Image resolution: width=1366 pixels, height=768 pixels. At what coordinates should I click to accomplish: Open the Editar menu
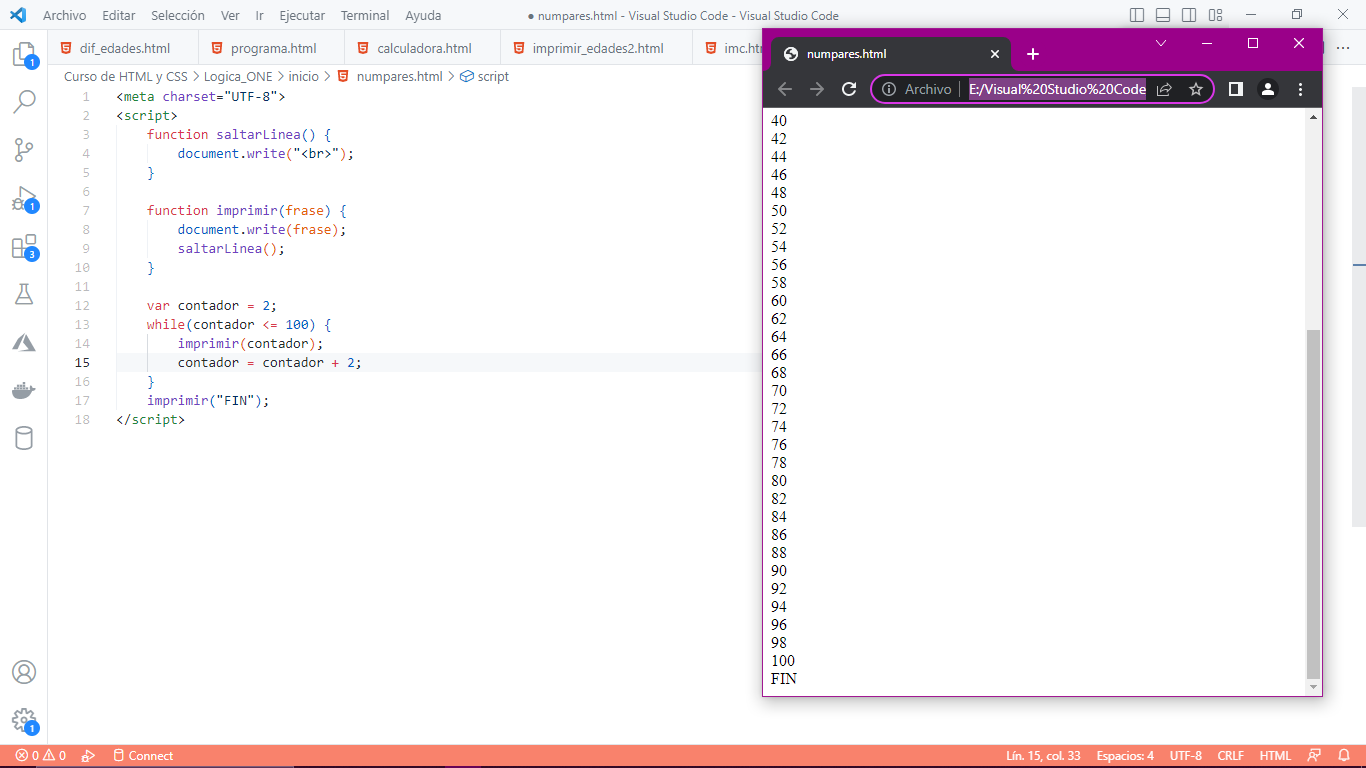click(119, 15)
